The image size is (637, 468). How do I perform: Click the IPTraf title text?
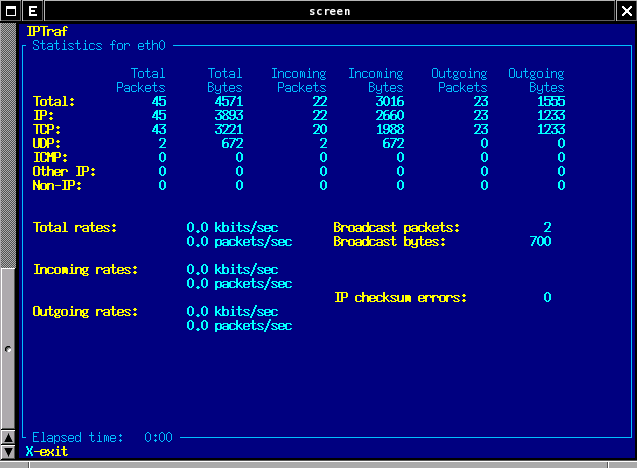47,31
